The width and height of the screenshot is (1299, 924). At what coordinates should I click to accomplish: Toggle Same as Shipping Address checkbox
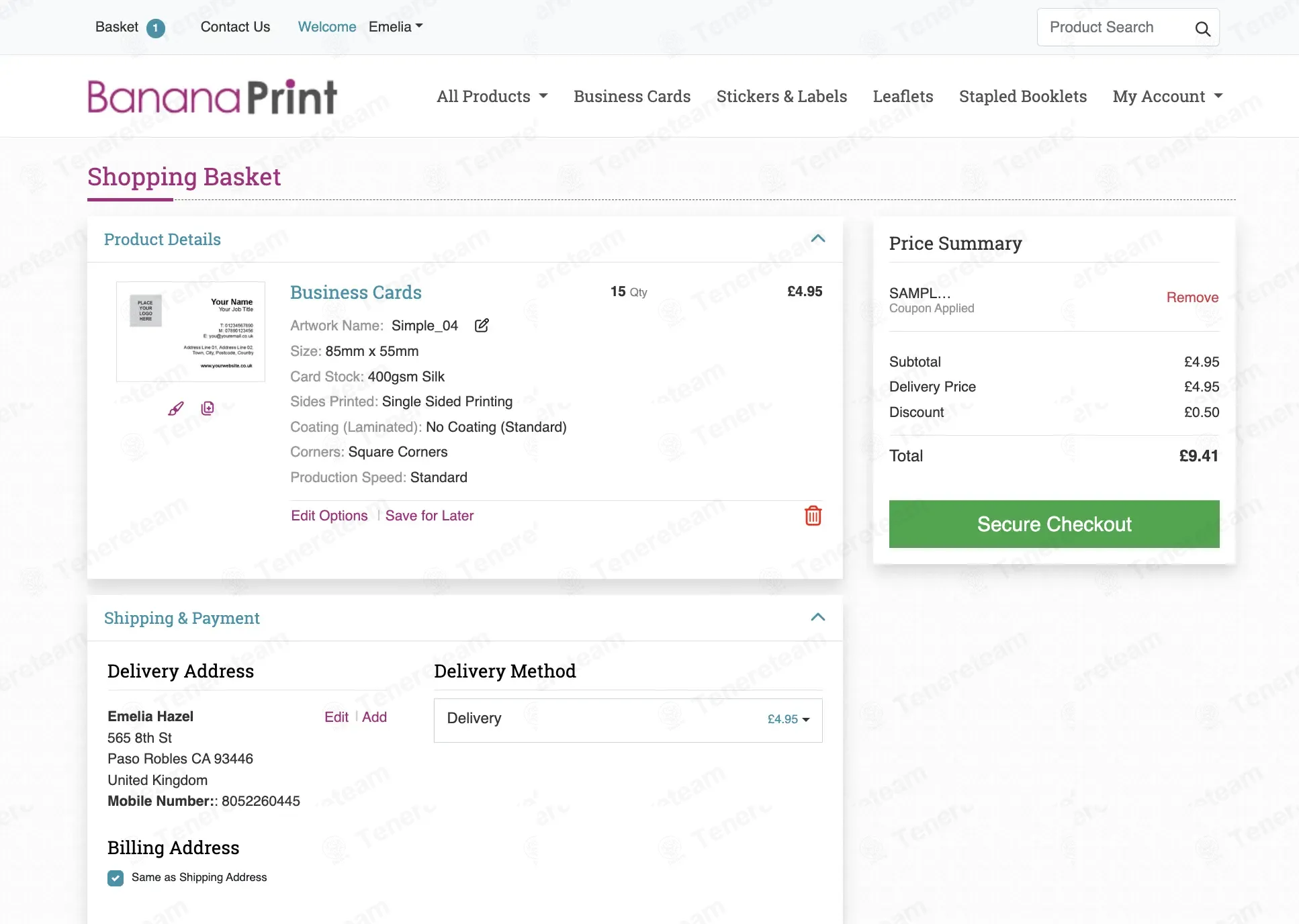pos(116,878)
